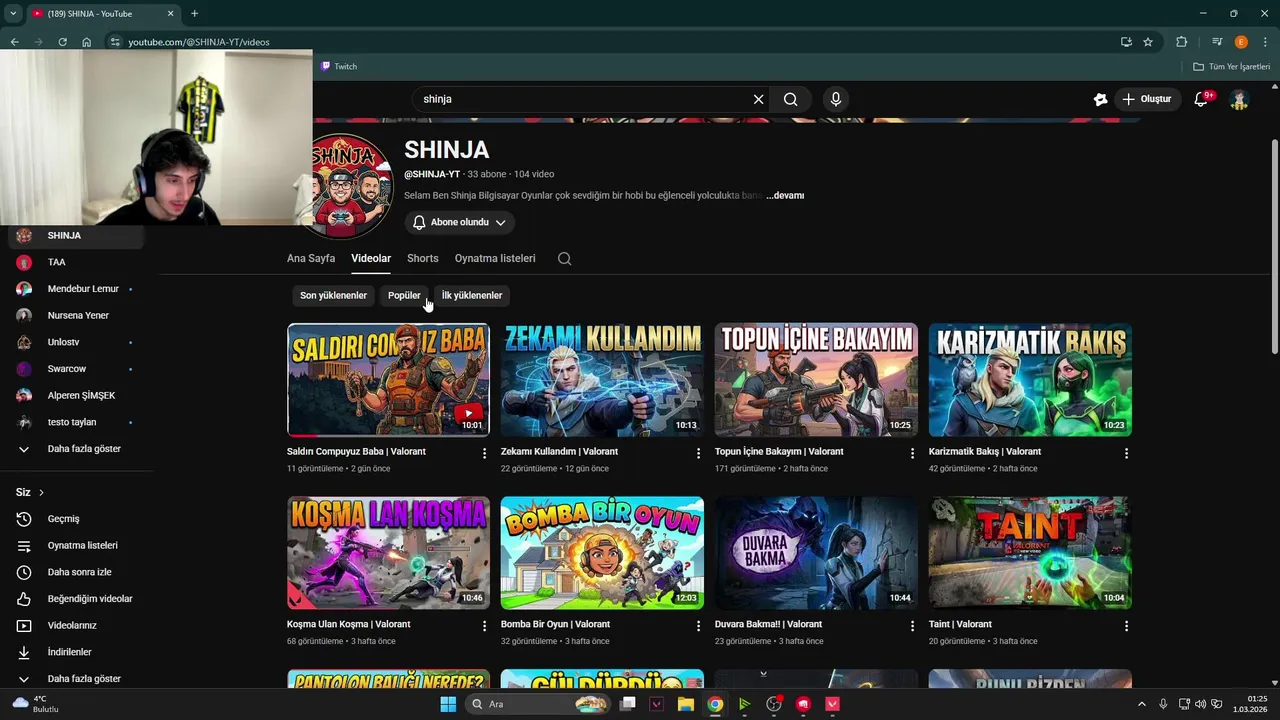Open the Windows Start menu

[448, 704]
